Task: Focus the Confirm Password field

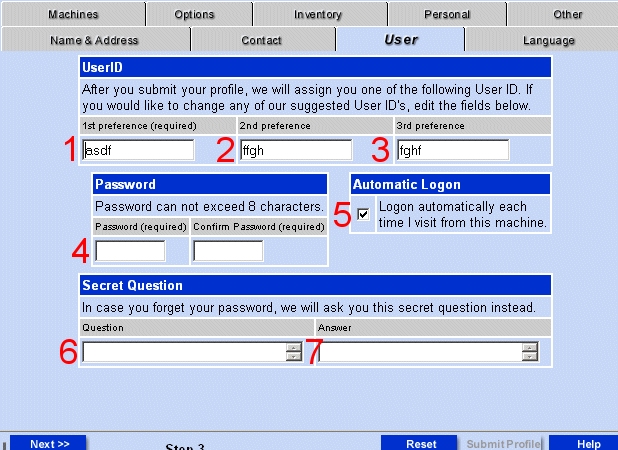Action: tap(228, 251)
